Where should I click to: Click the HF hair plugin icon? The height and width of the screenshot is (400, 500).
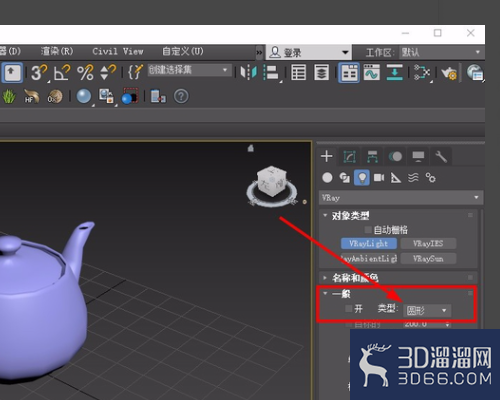(x=31, y=96)
